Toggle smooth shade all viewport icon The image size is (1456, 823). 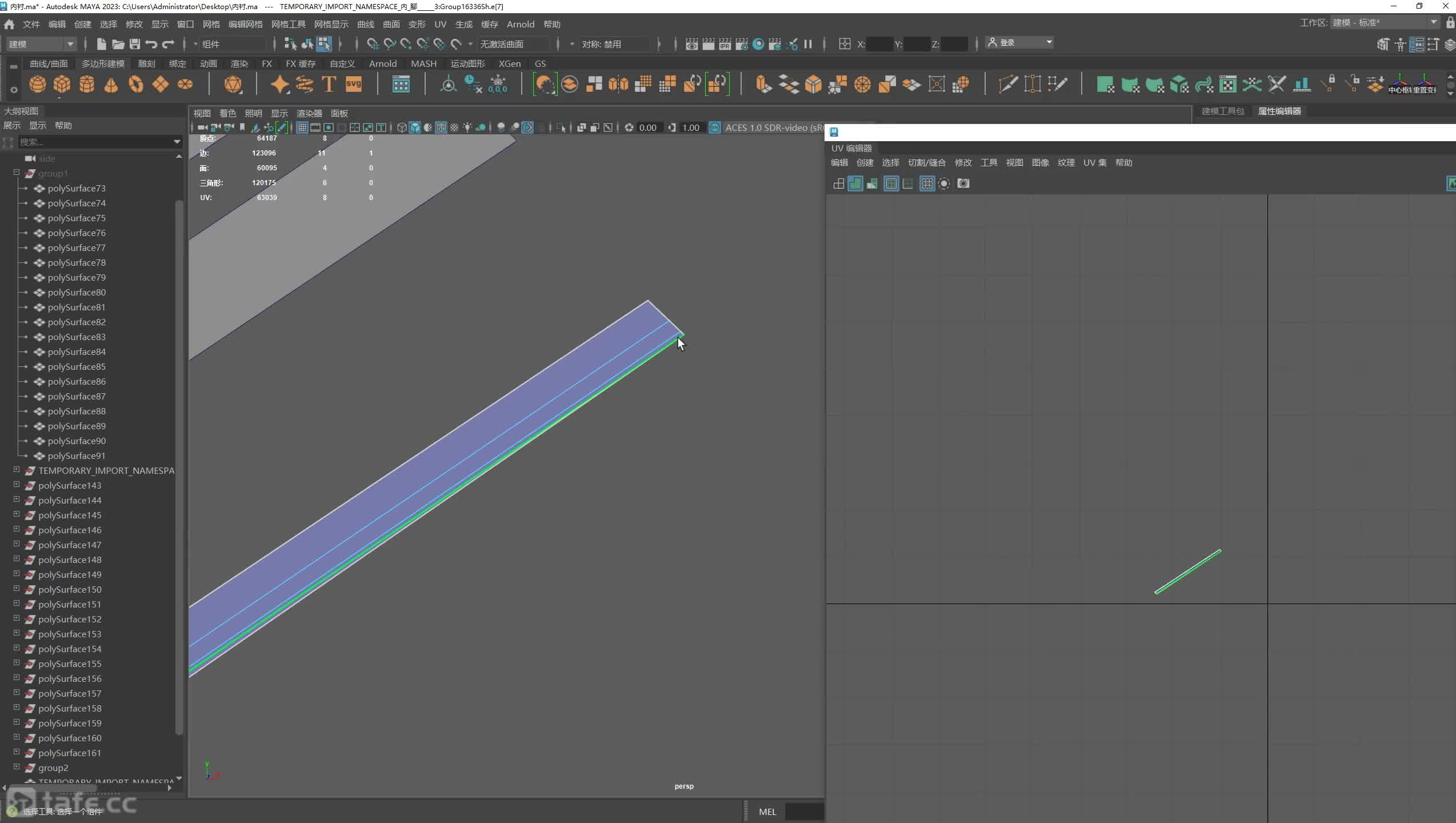[415, 127]
